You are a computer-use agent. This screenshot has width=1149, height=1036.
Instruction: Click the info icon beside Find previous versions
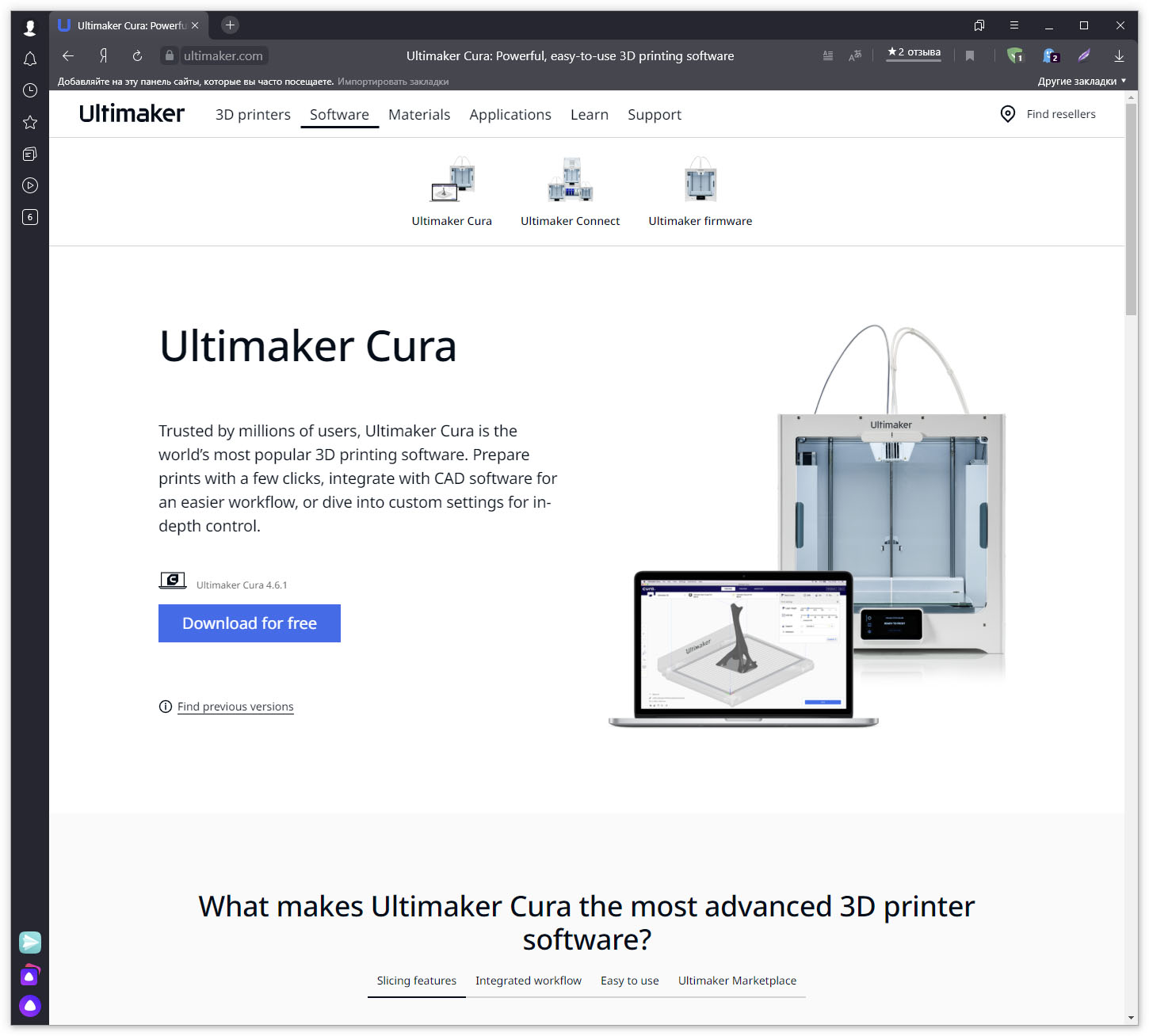click(x=166, y=707)
